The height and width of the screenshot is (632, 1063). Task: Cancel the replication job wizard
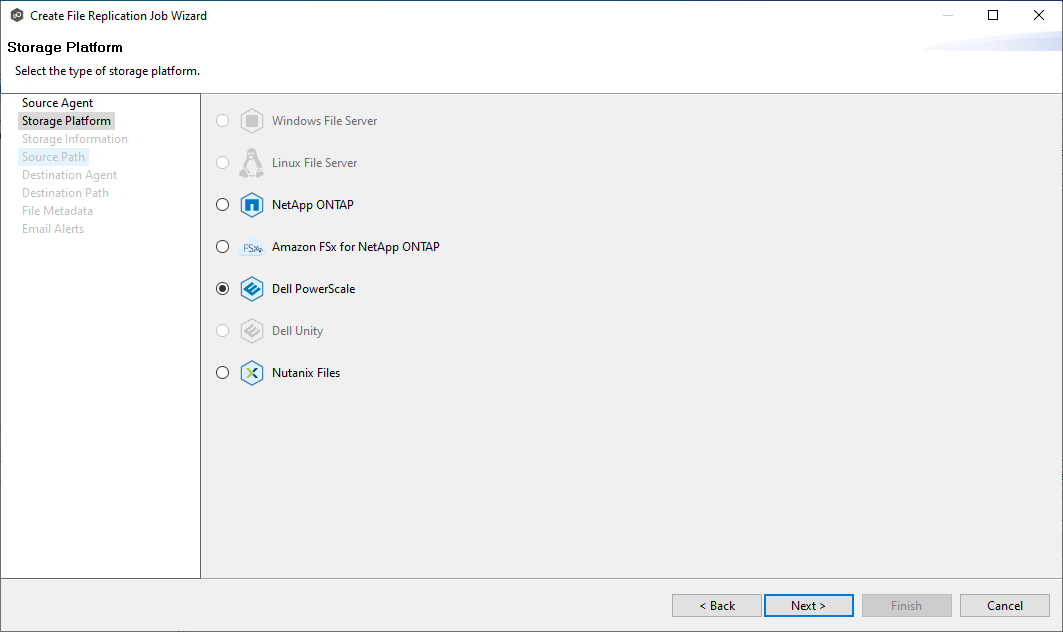[1004, 605]
